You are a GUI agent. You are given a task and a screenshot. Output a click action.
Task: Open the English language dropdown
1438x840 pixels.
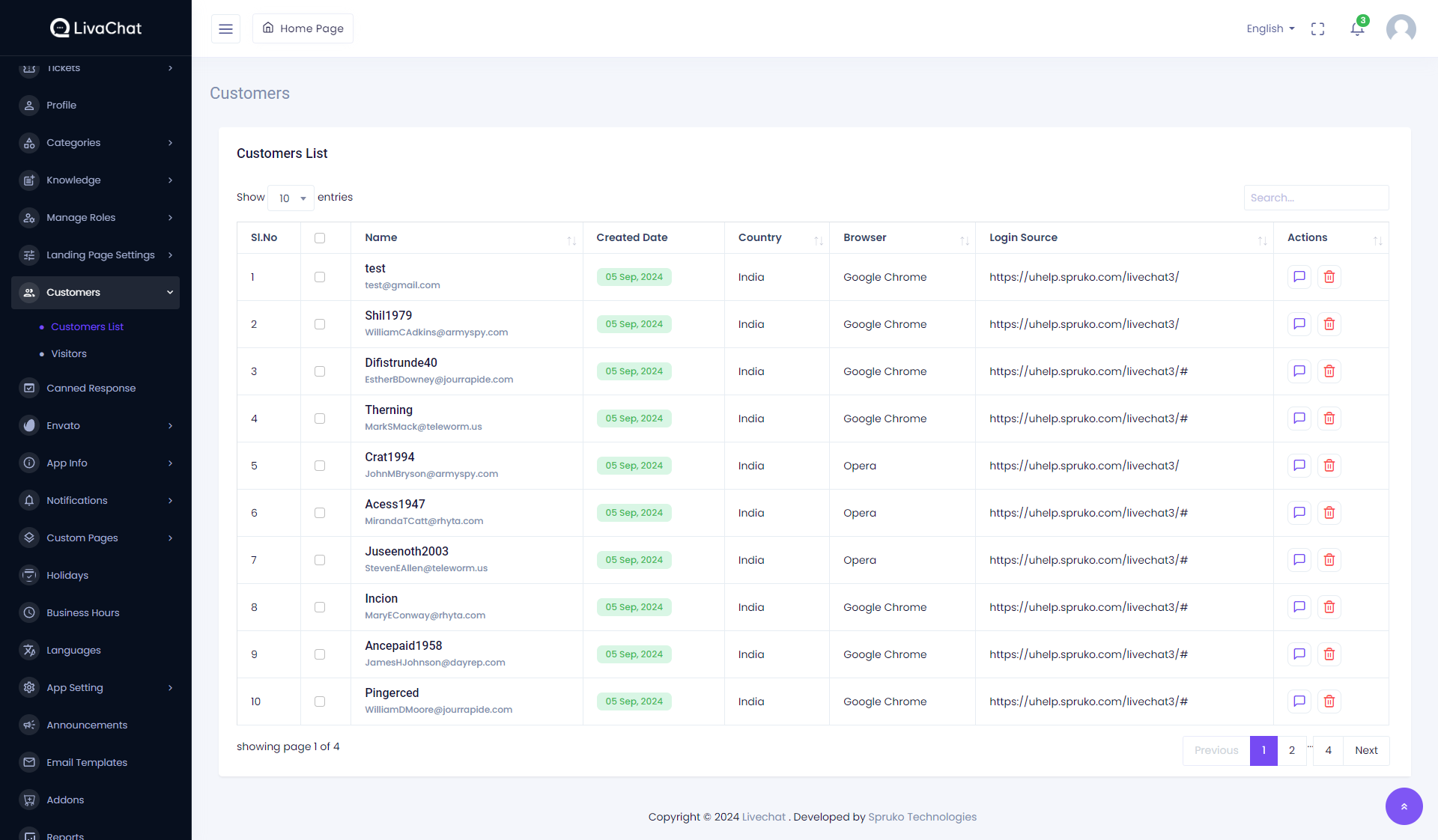tap(1270, 28)
